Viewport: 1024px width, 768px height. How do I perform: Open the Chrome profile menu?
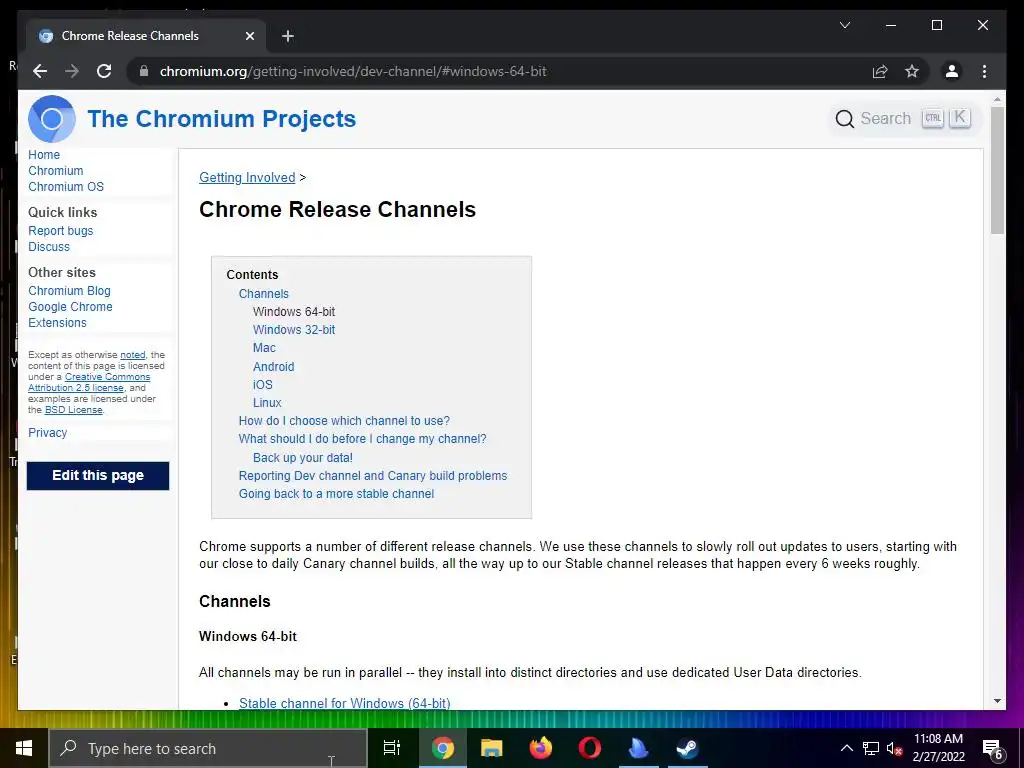click(952, 71)
